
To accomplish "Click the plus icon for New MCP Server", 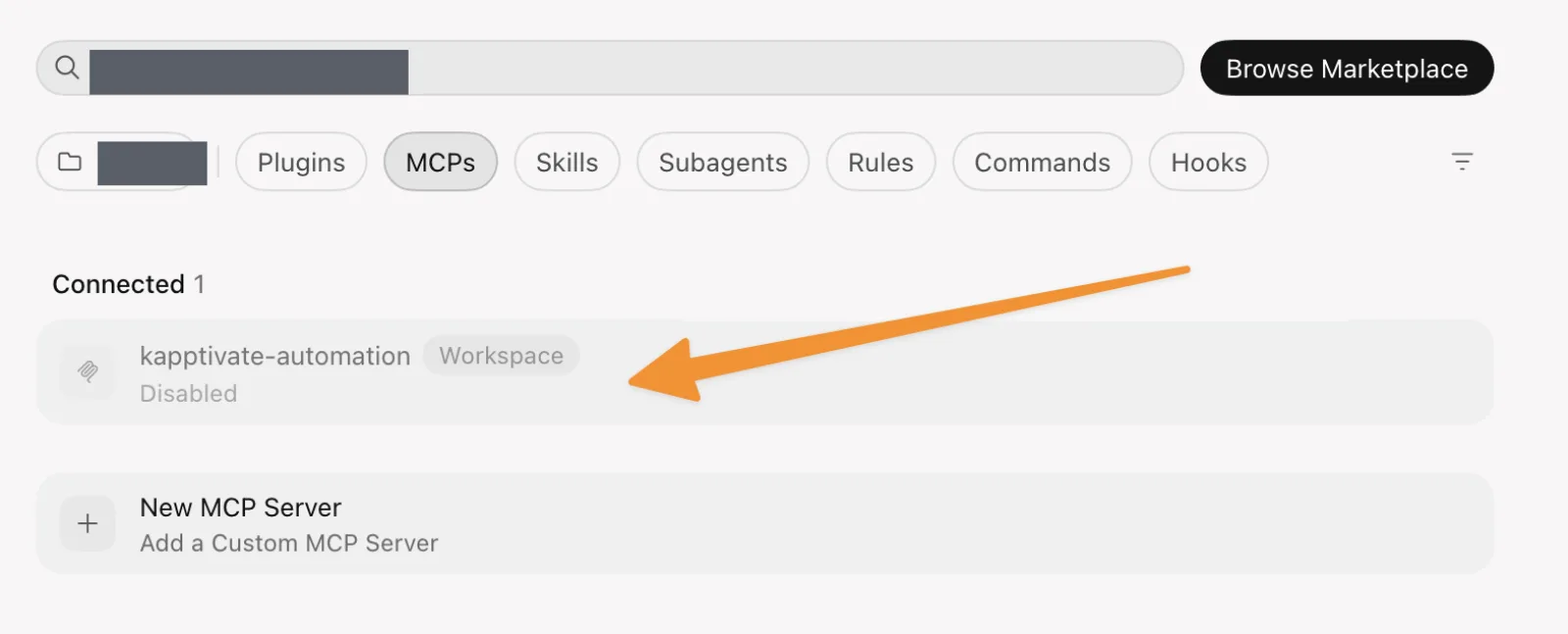I will [x=87, y=523].
